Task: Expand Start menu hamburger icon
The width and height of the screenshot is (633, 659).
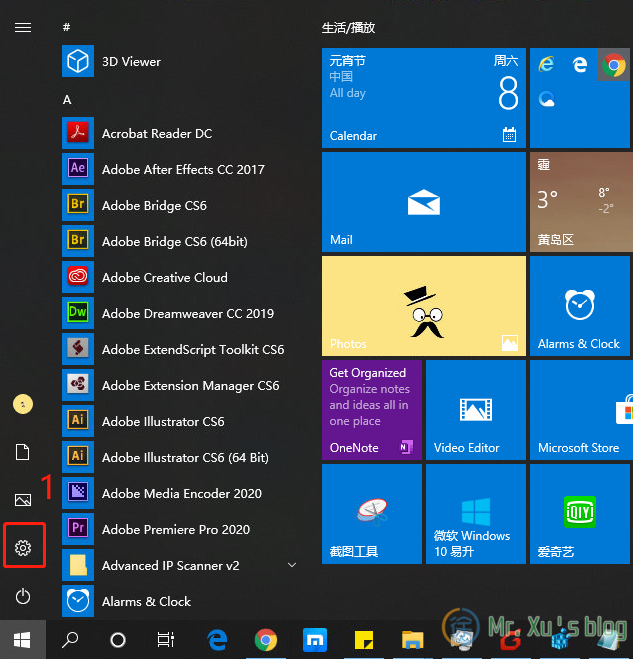Action: (23, 28)
